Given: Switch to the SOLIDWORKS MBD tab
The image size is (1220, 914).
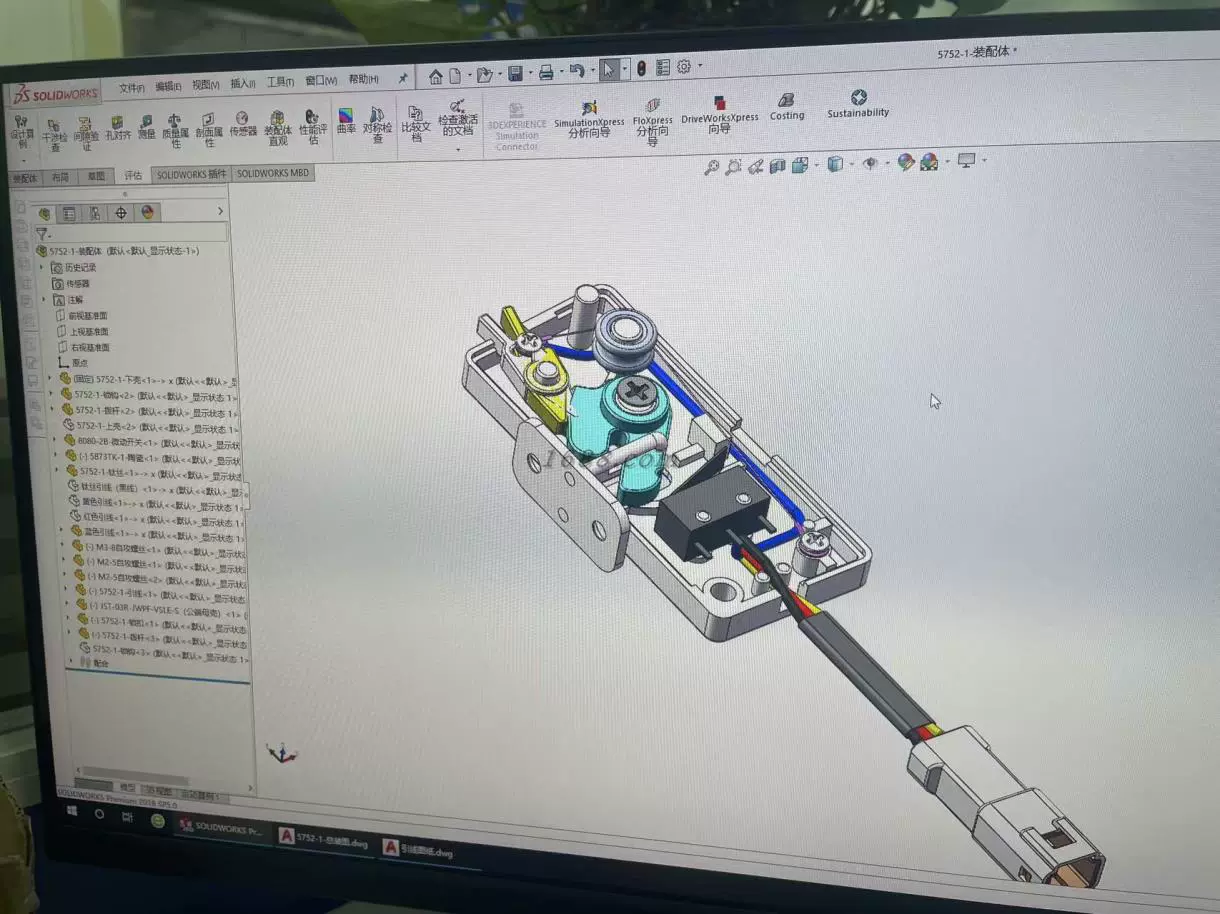Looking at the screenshot, I should pos(273,173).
